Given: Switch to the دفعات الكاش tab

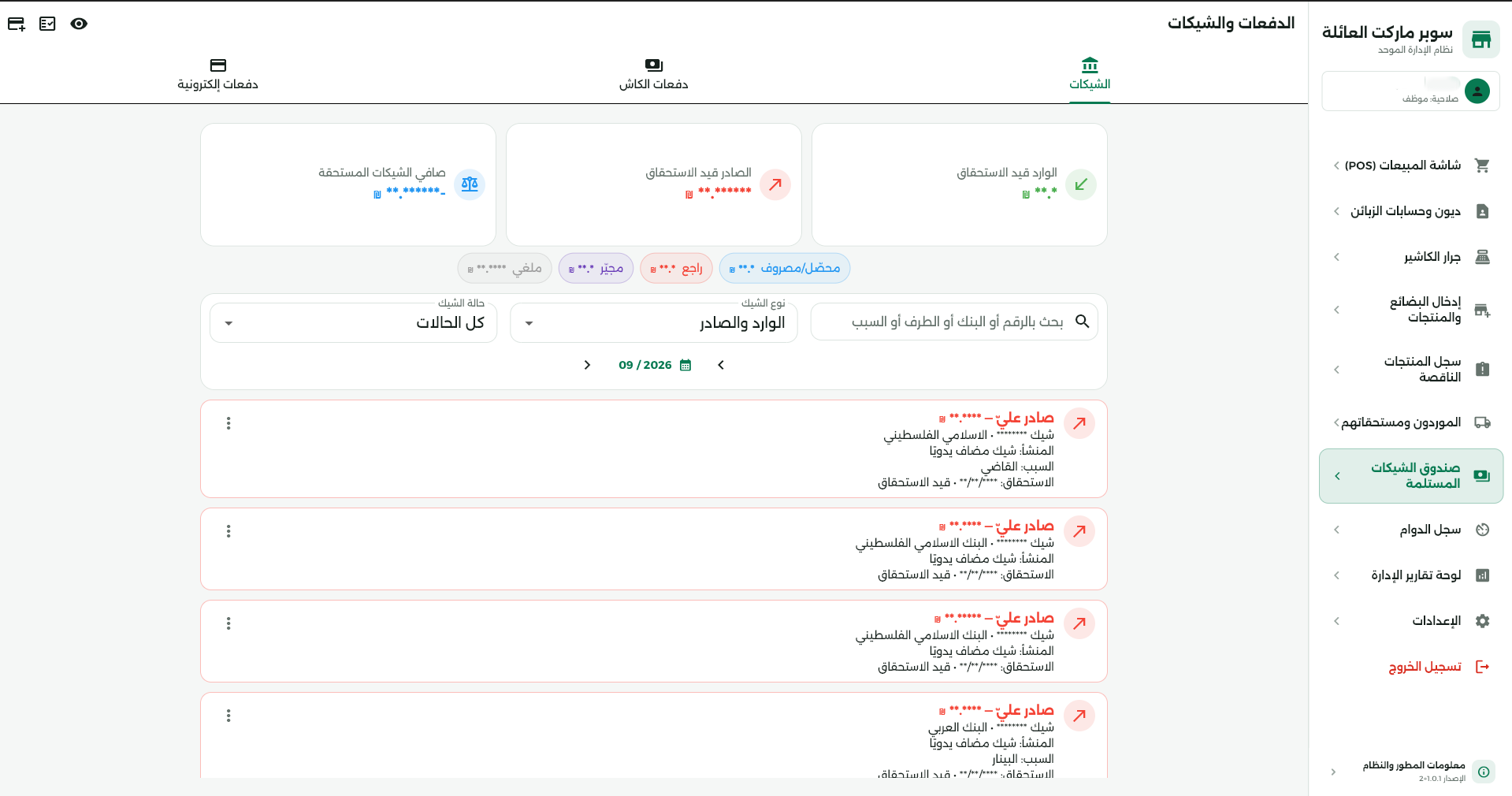Looking at the screenshot, I should point(653,74).
